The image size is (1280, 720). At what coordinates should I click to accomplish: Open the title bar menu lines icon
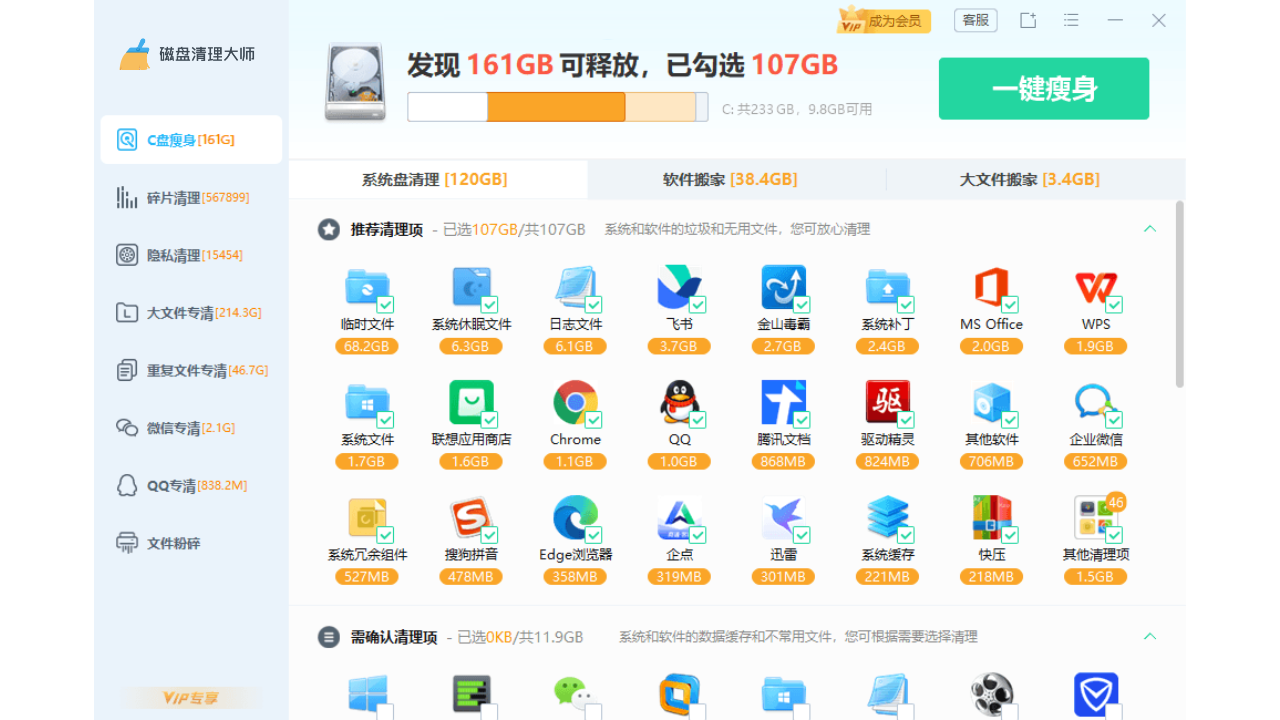(1071, 20)
